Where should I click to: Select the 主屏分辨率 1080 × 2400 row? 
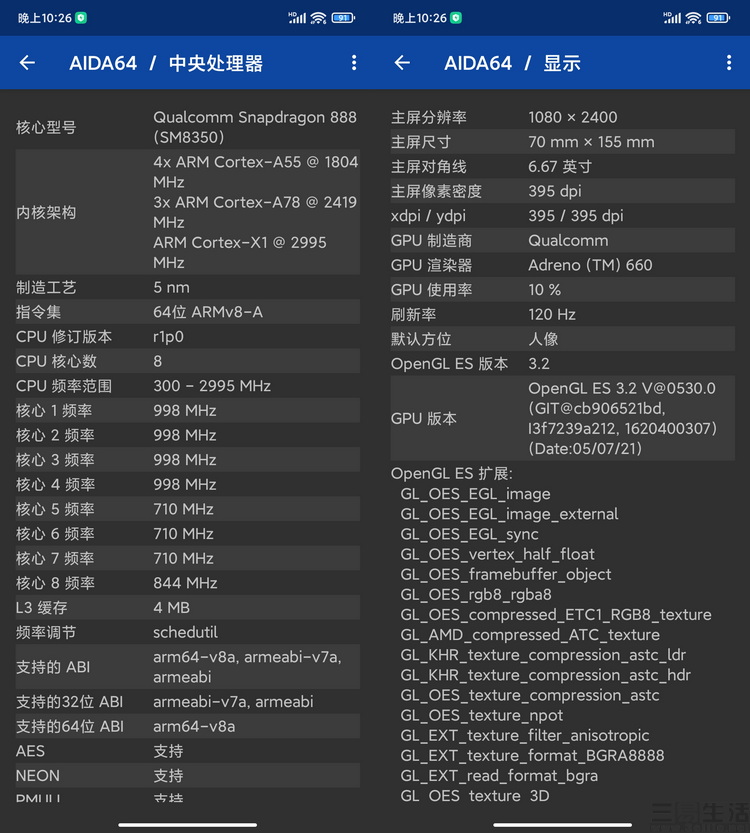tap(562, 117)
